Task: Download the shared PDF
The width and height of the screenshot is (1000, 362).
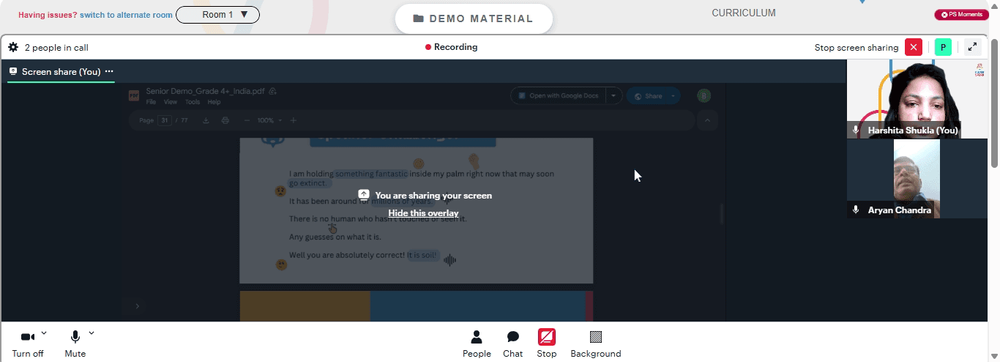Action: point(206,120)
